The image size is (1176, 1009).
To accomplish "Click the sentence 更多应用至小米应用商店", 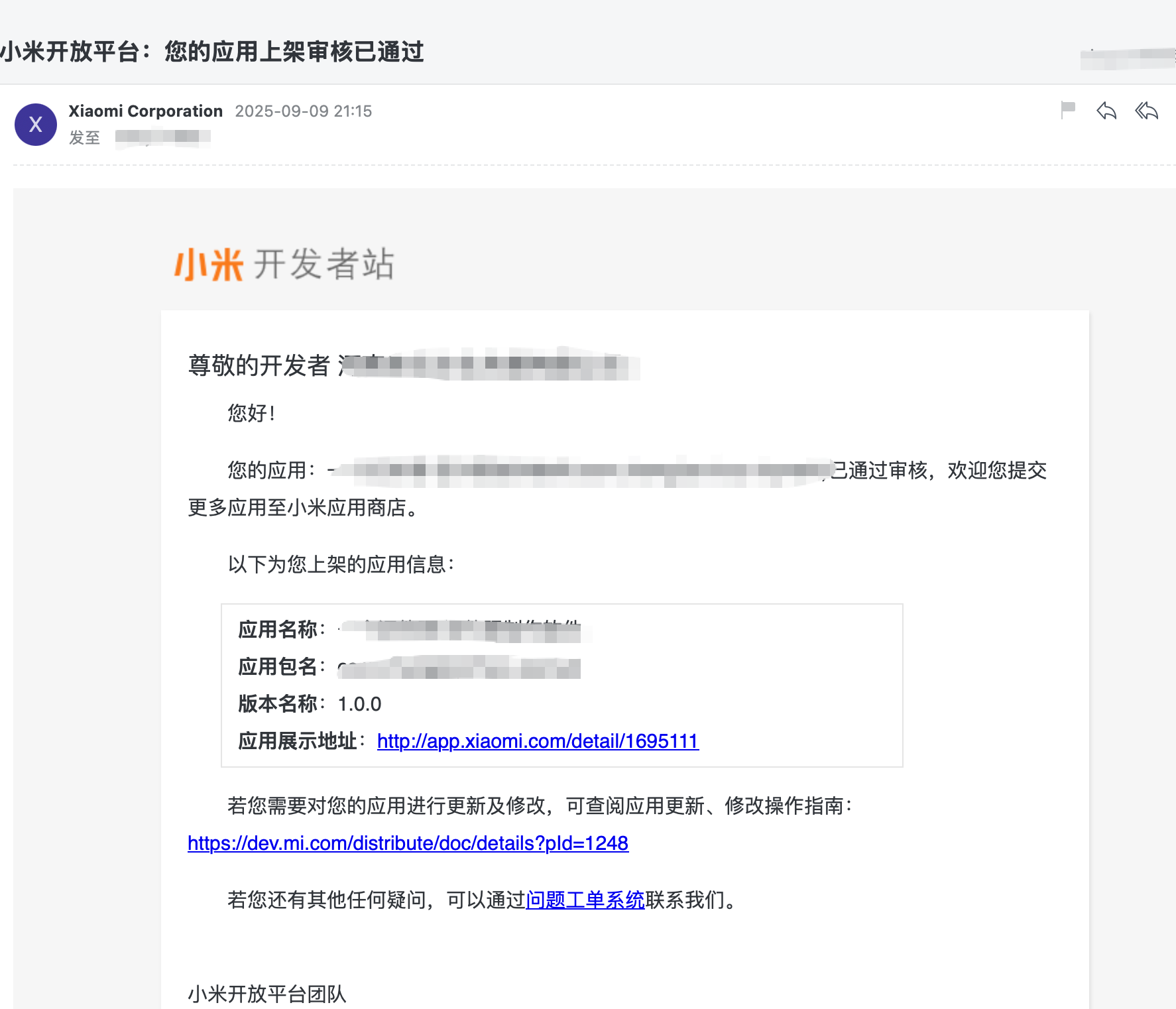I will click(x=304, y=507).
